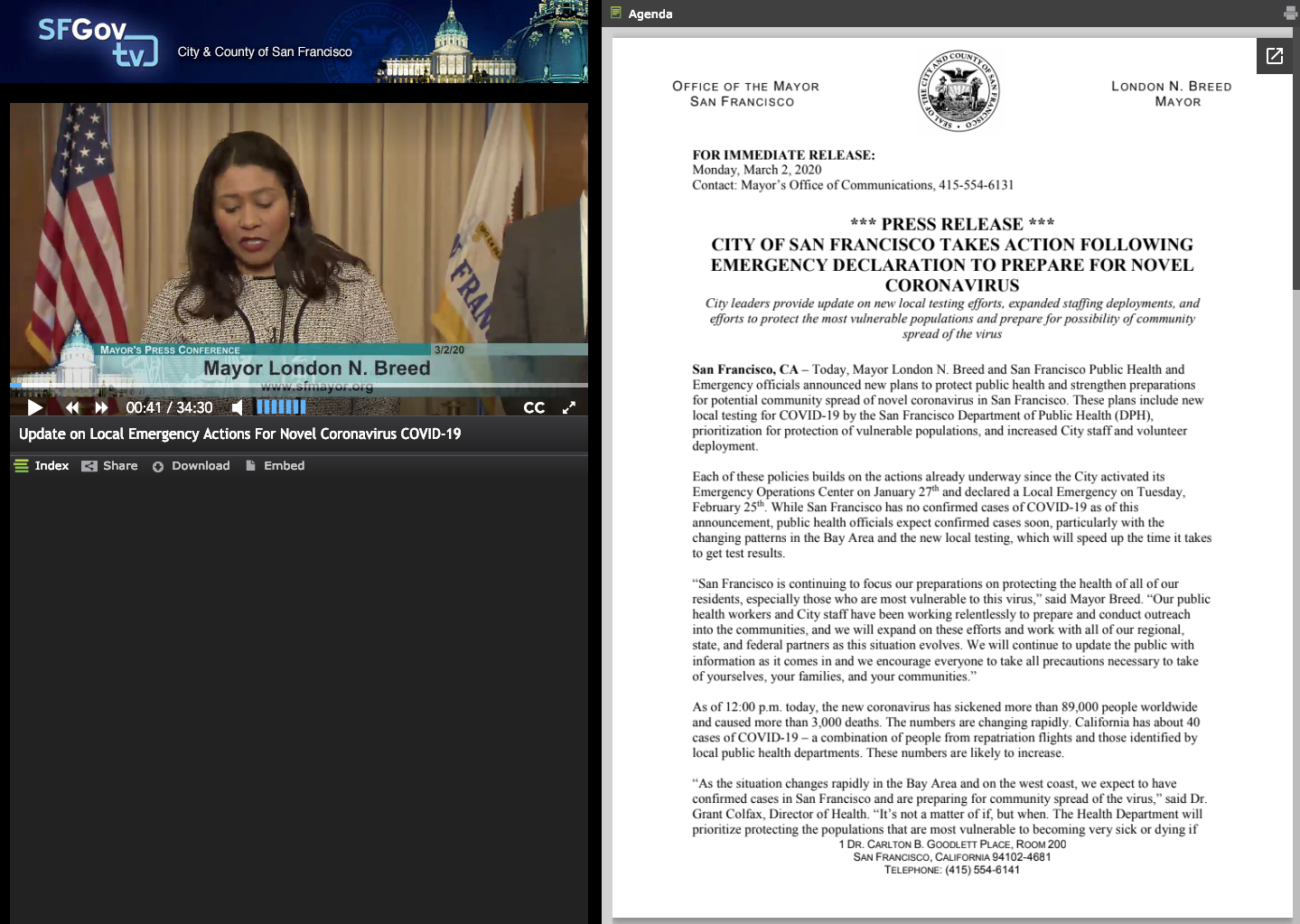The width and height of the screenshot is (1300, 924).
Task: Open the Embed tab
Action: point(275,466)
